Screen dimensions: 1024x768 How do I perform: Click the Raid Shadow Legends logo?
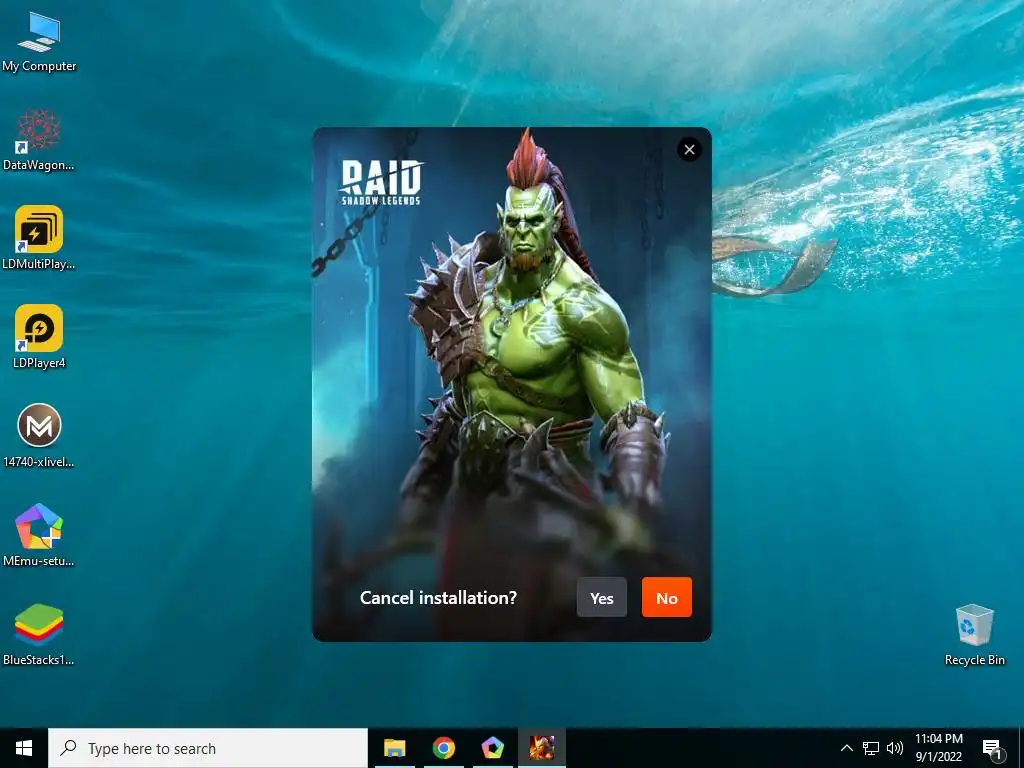381,182
